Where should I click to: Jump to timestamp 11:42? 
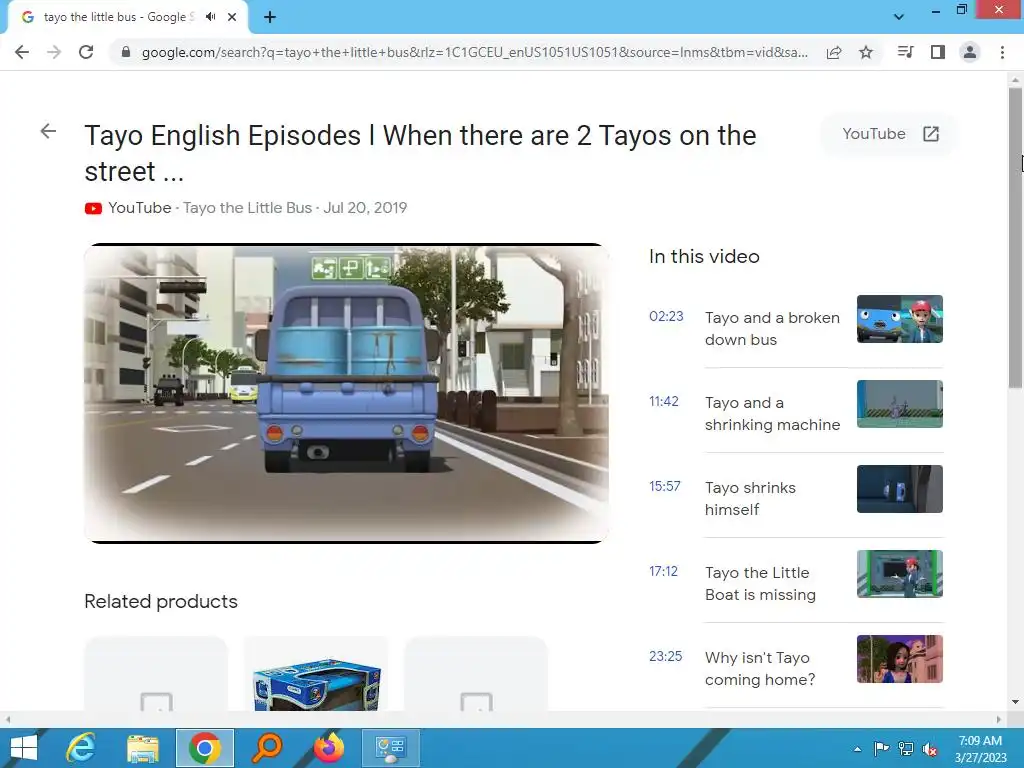664,401
